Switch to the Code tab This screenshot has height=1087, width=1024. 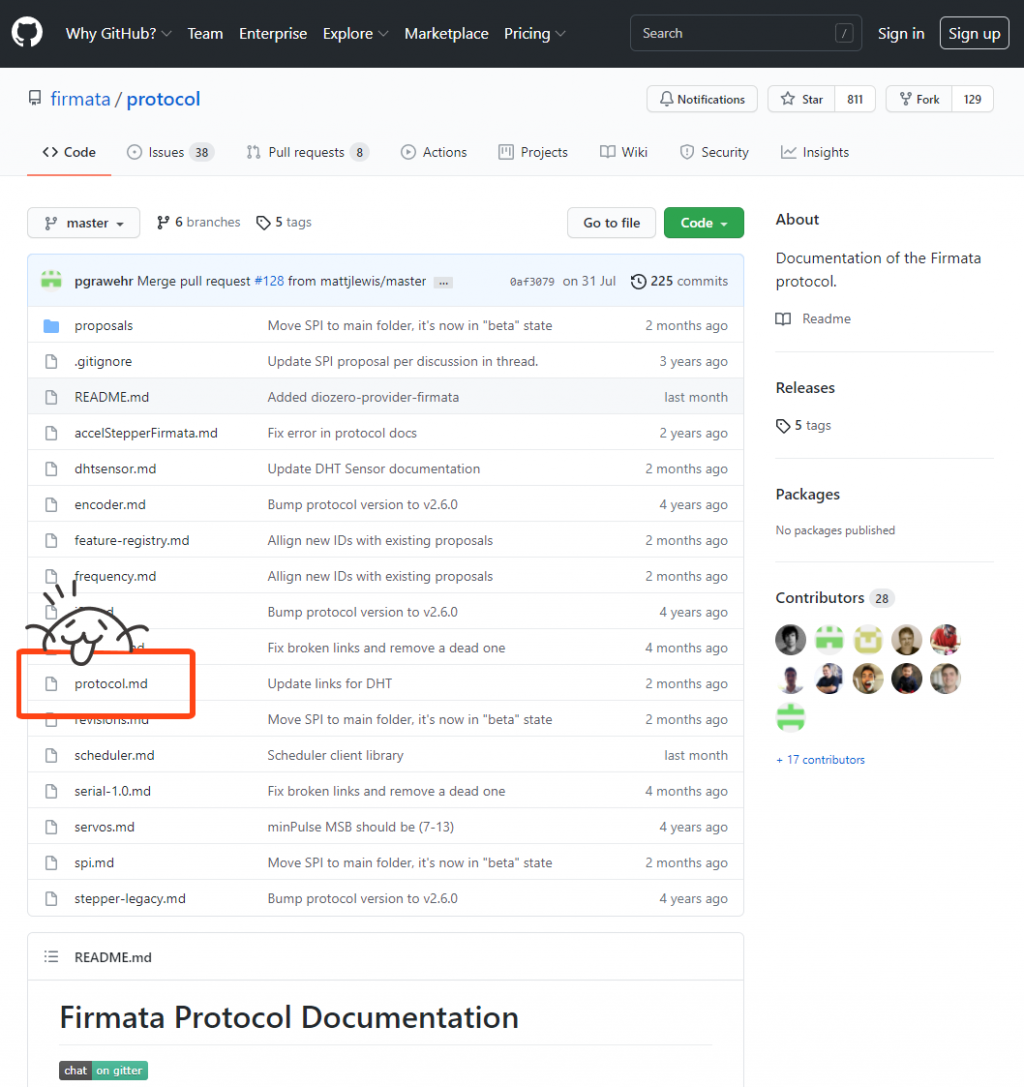point(69,152)
